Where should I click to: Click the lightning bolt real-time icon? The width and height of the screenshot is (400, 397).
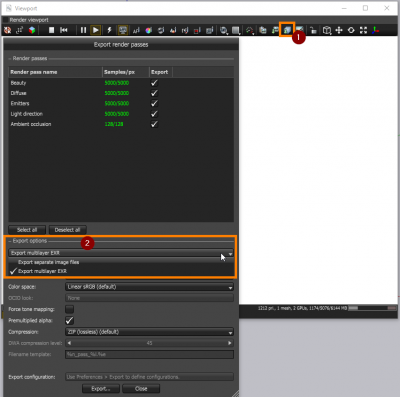(109, 30)
